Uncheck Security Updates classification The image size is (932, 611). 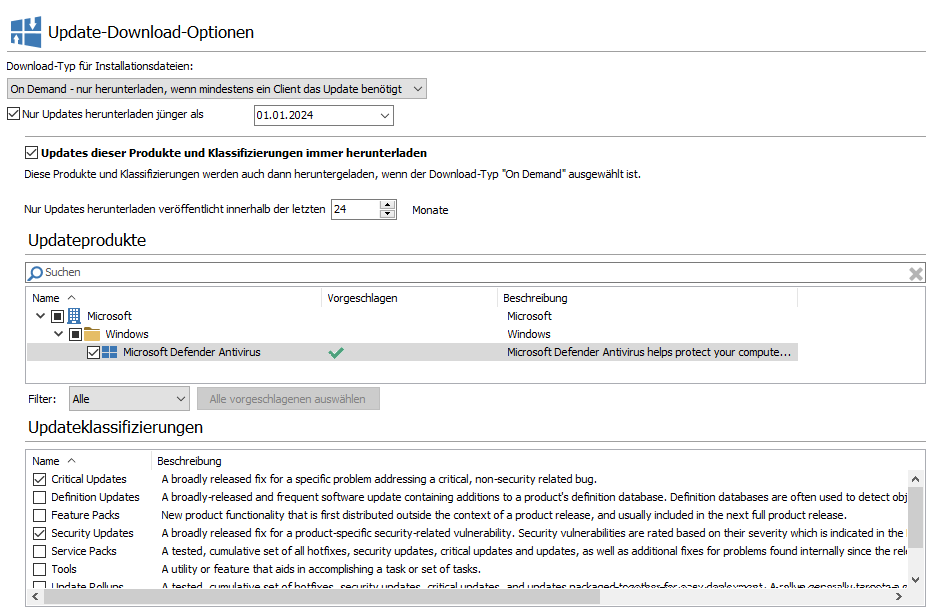tap(39, 533)
